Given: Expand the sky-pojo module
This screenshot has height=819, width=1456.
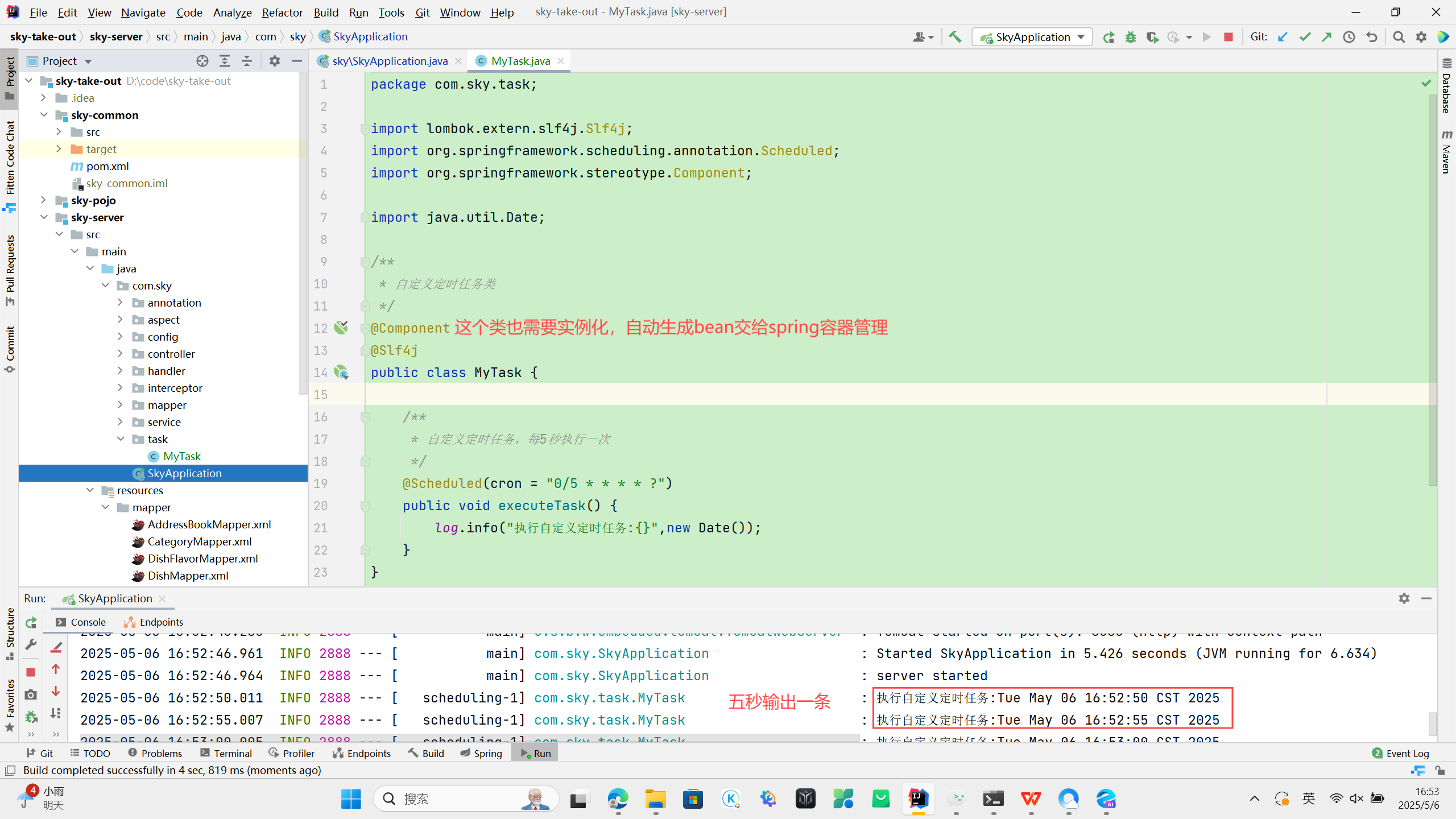Looking at the screenshot, I should click(44, 200).
